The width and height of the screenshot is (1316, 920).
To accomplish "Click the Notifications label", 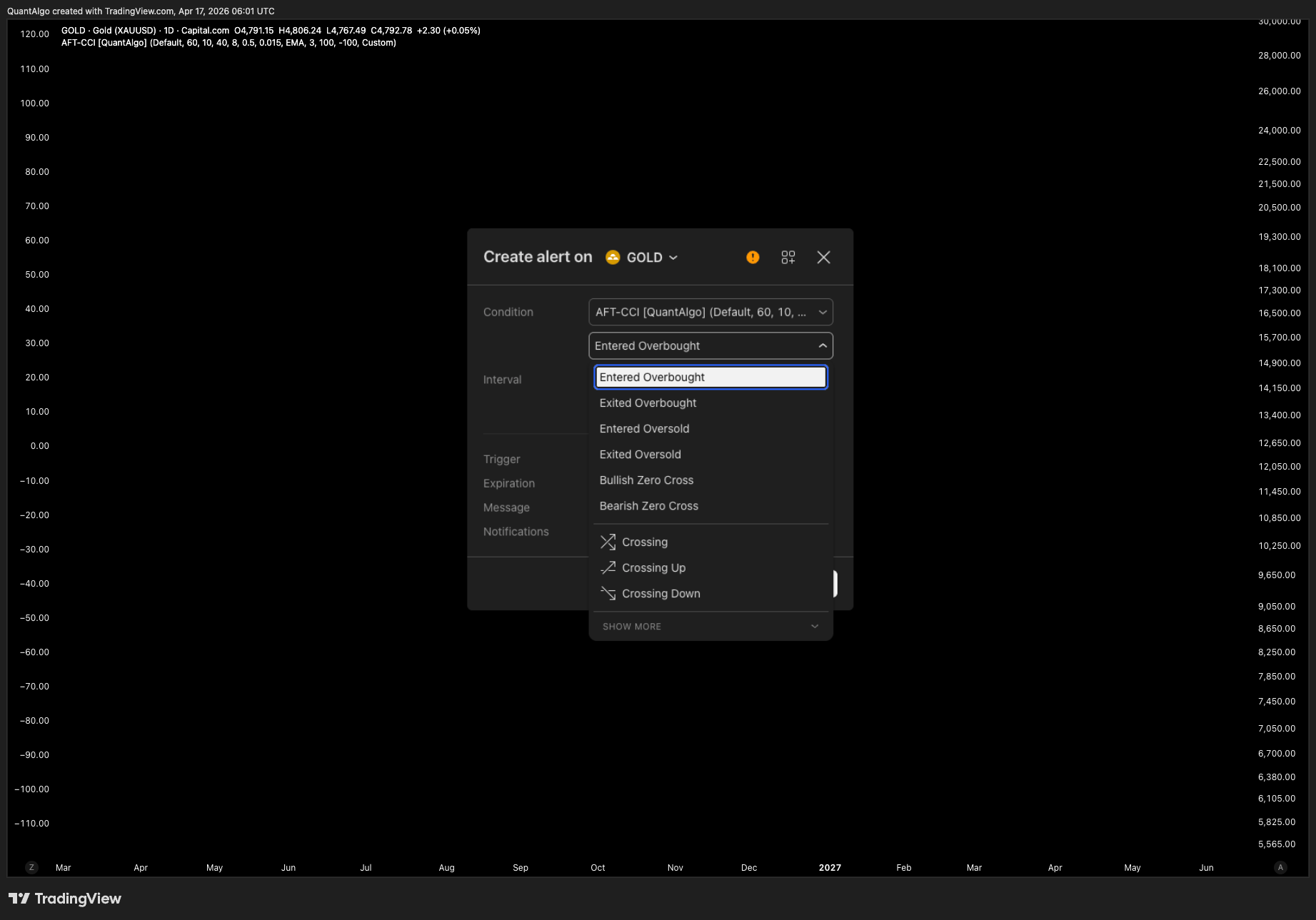I will point(516,532).
